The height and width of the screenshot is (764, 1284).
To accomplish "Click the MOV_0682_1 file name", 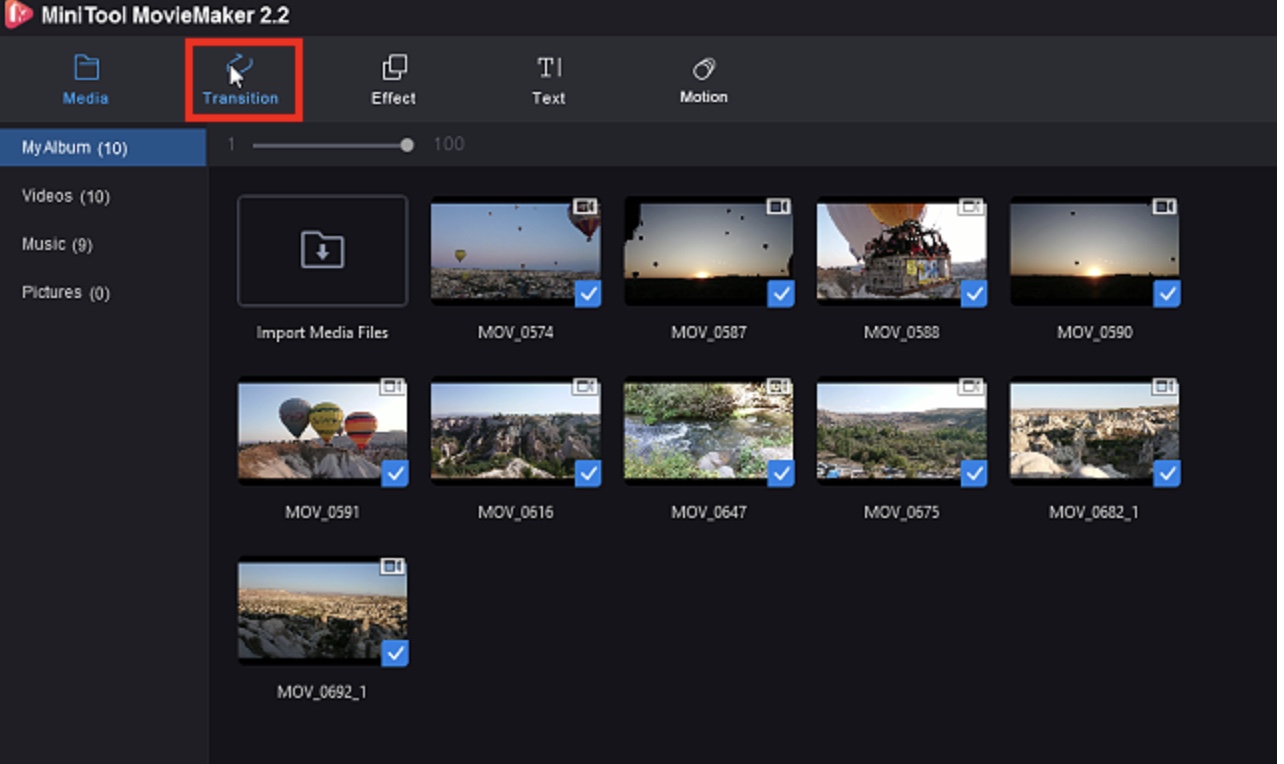I will pyautogui.click(x=1094, y=512).
